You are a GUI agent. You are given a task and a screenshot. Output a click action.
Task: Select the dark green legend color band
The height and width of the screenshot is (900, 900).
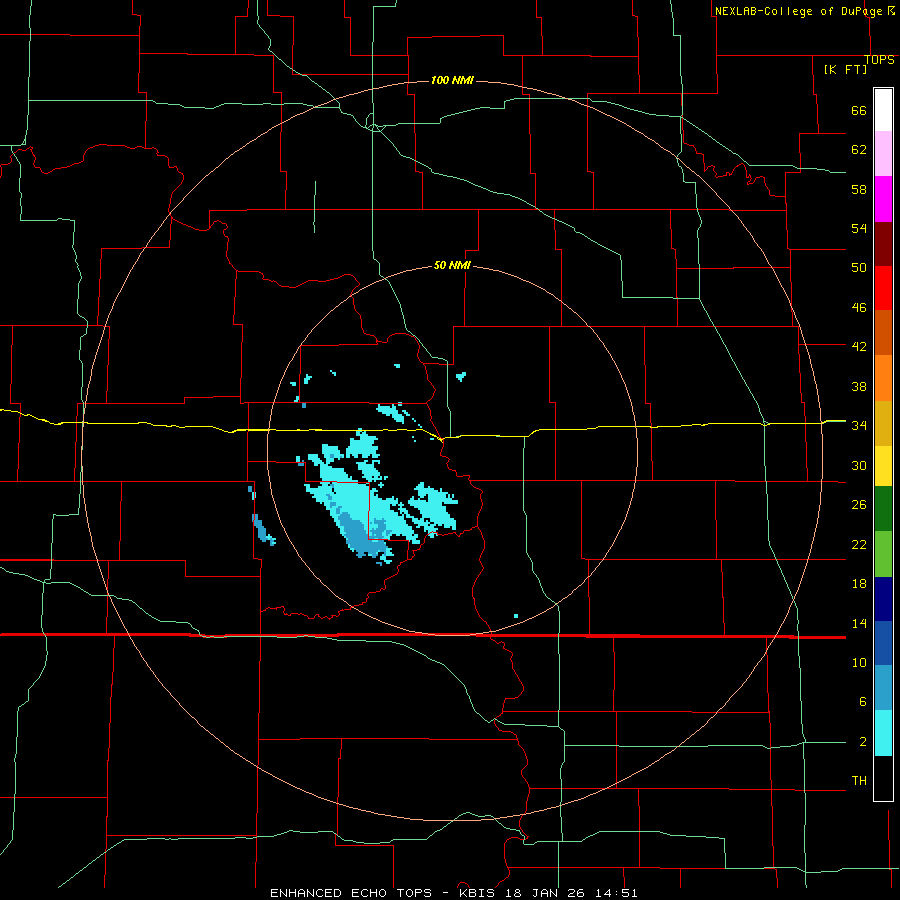click(x=883, y=509)
